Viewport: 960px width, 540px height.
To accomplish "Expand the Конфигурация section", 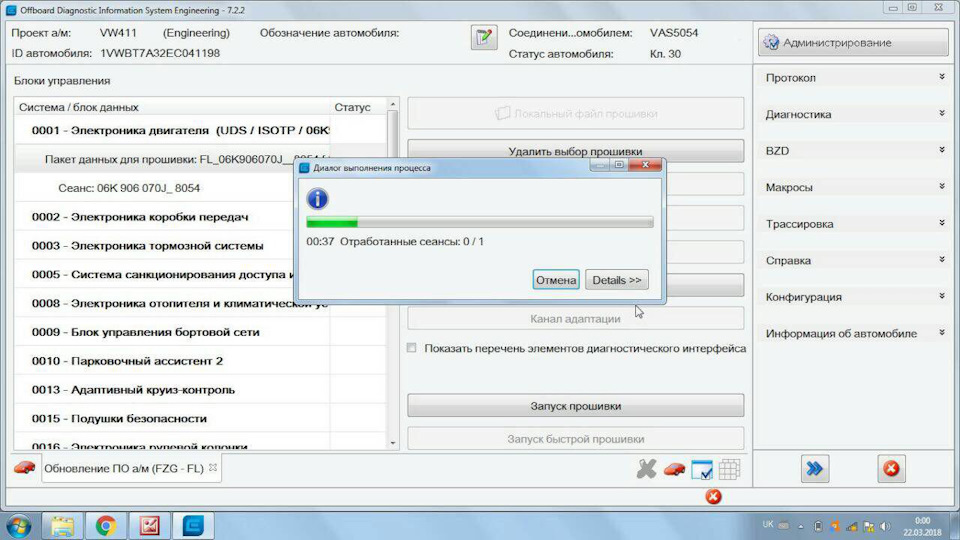I will click(855, 297).
